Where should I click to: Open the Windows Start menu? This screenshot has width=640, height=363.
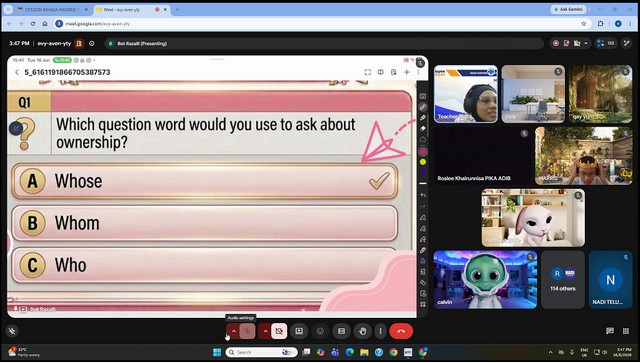coord(217,352)
